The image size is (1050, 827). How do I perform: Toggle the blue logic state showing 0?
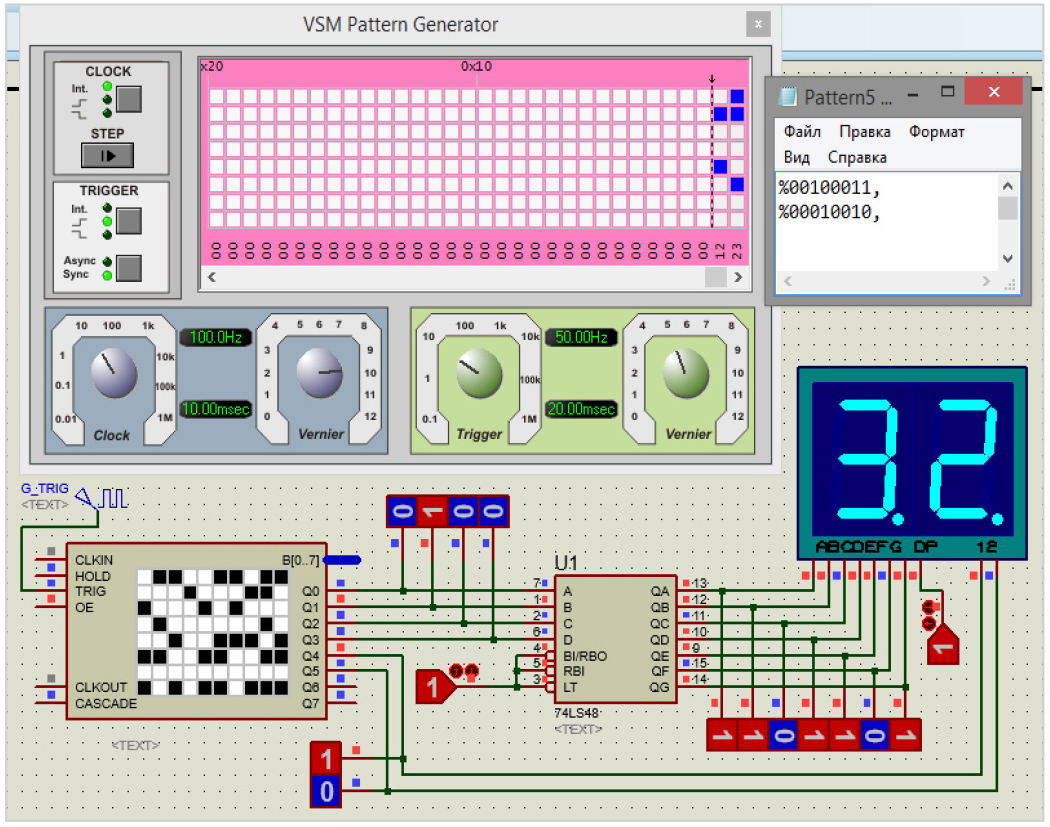coord(326,792)
